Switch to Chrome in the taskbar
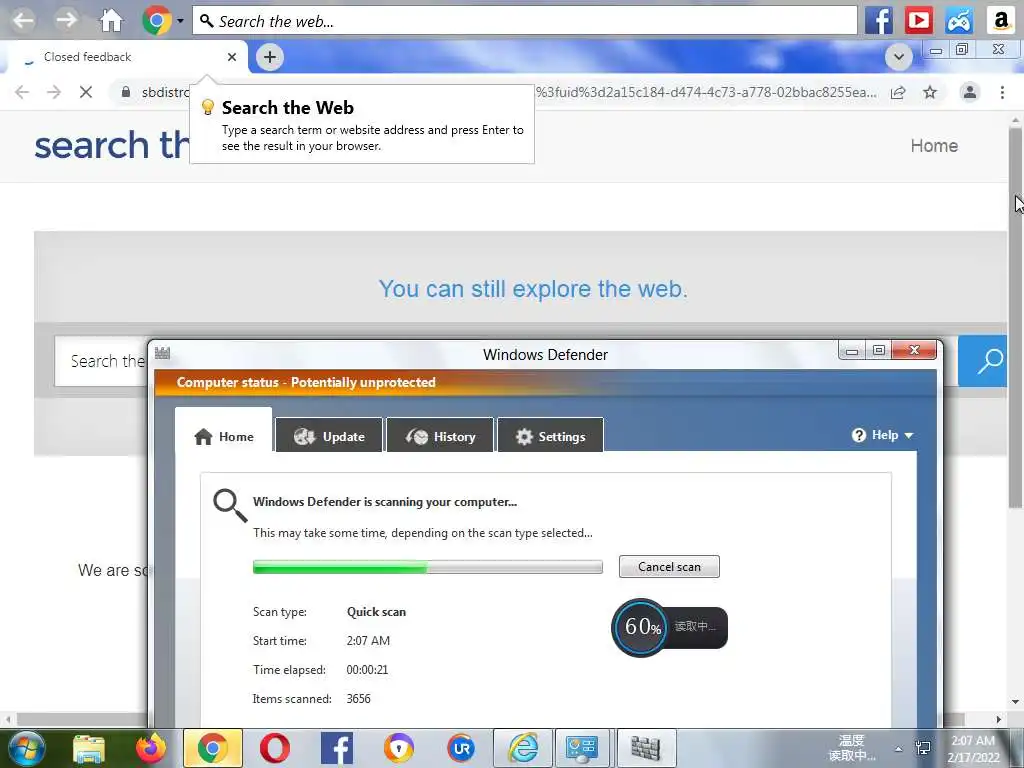The height and width of the screenshot is (768, 1024). 213,748
